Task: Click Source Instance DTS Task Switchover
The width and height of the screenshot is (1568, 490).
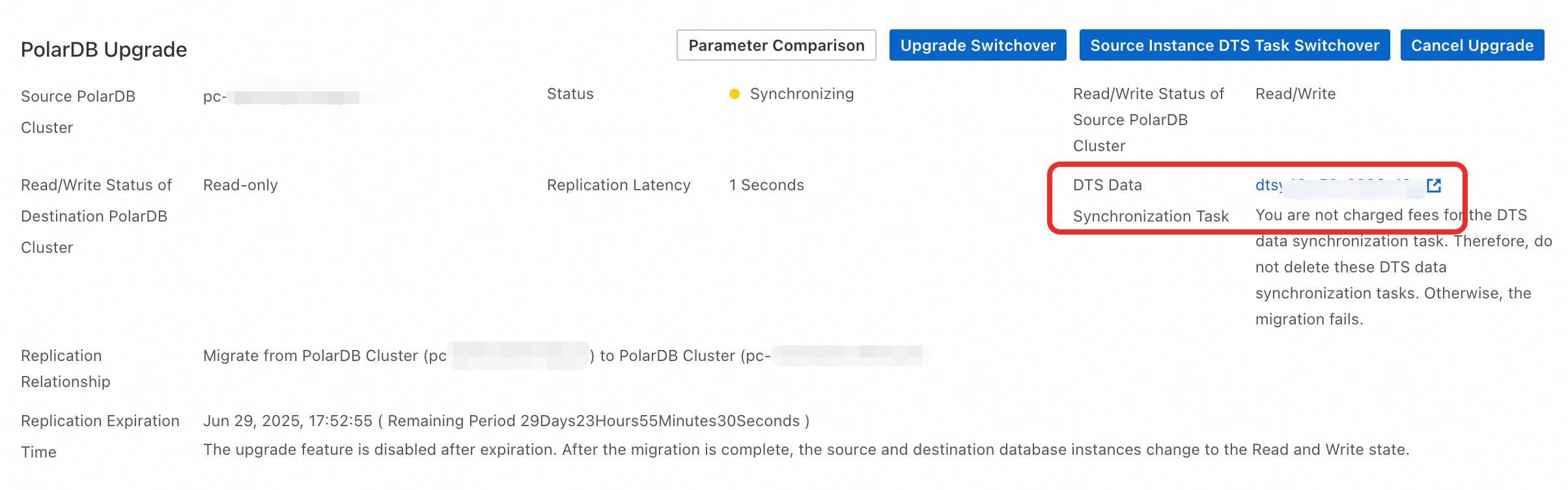Action: click(x=1234, y=46)
